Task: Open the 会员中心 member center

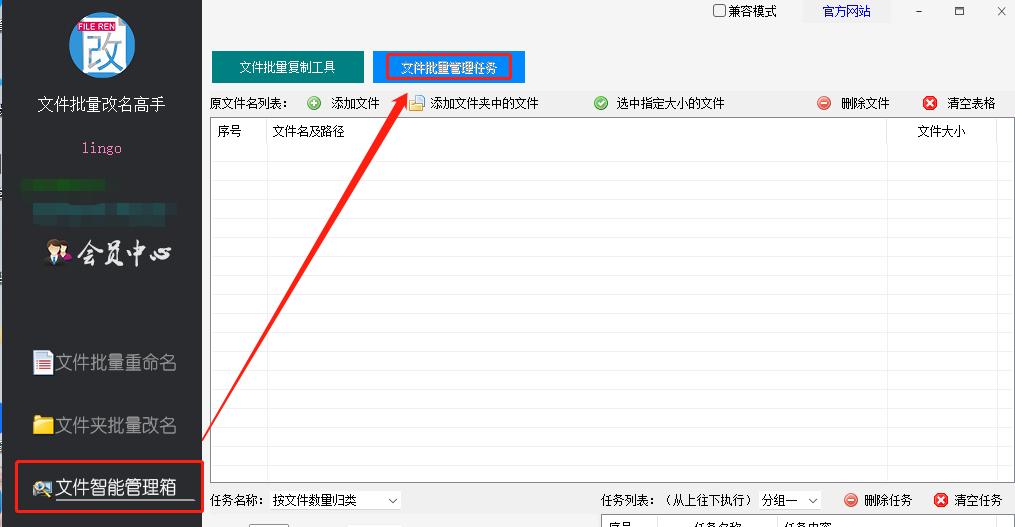Action: pyautogui.click(x=108, y=252)
